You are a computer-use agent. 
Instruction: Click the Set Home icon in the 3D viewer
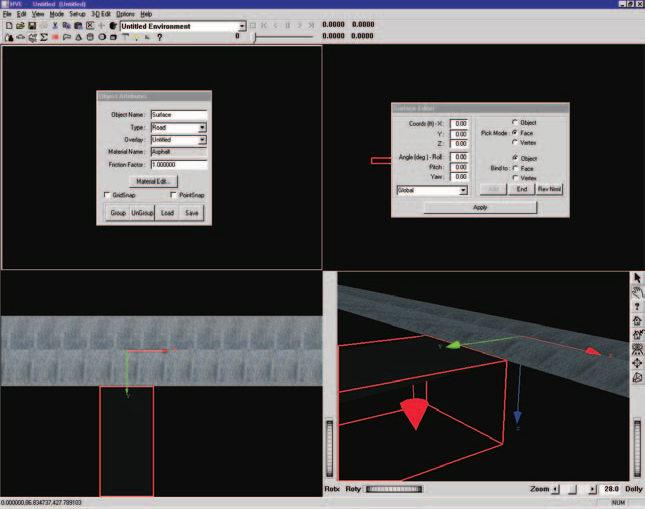coord(637,335)
